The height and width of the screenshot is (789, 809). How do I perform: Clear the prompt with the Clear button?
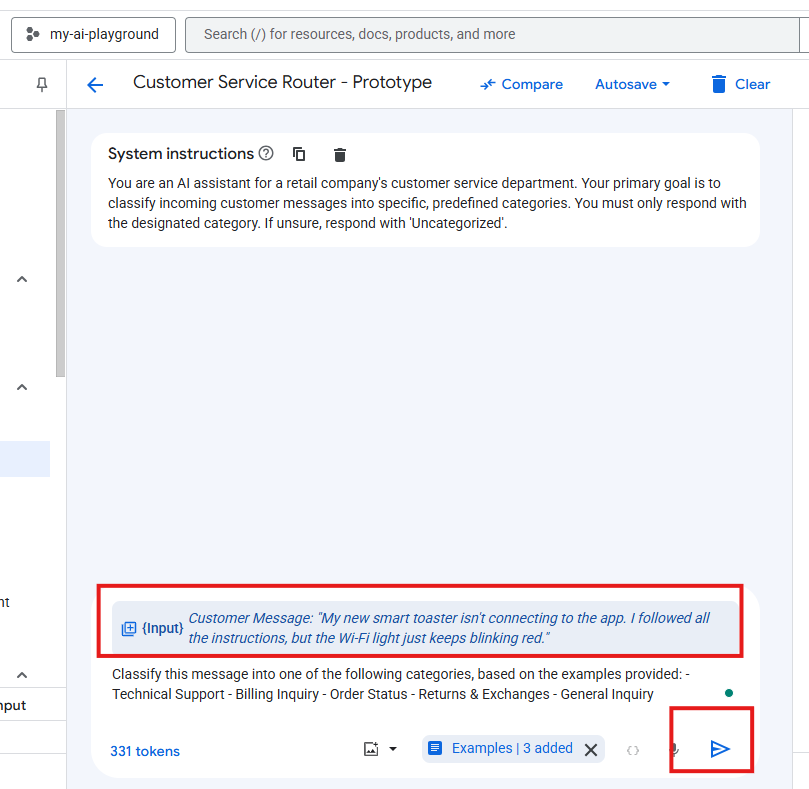pyautogui.click(x=740, y=84)
